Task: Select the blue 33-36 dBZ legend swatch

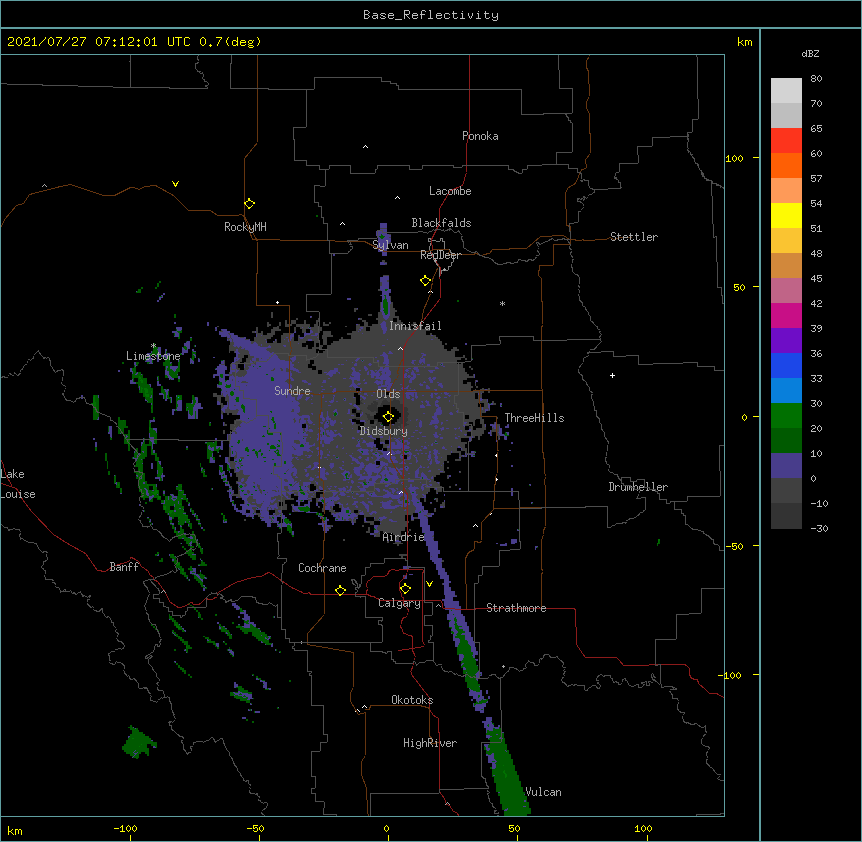Action: [x=786, y=365]
